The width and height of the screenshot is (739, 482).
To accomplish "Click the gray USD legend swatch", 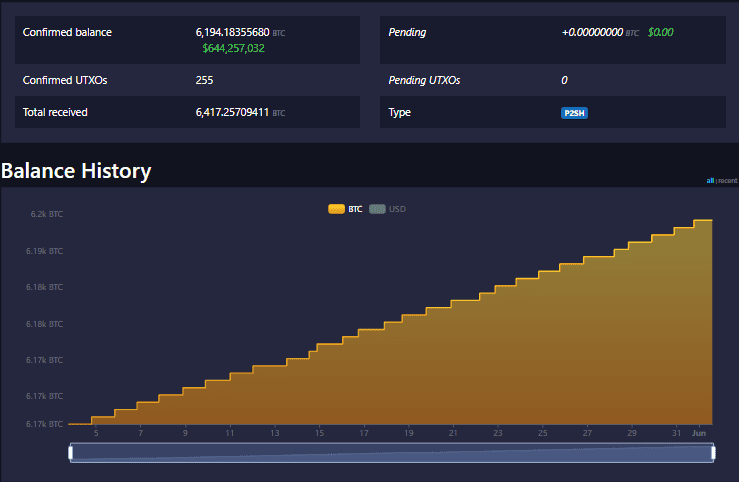I will pyautogui.click(x=377, y=209).
